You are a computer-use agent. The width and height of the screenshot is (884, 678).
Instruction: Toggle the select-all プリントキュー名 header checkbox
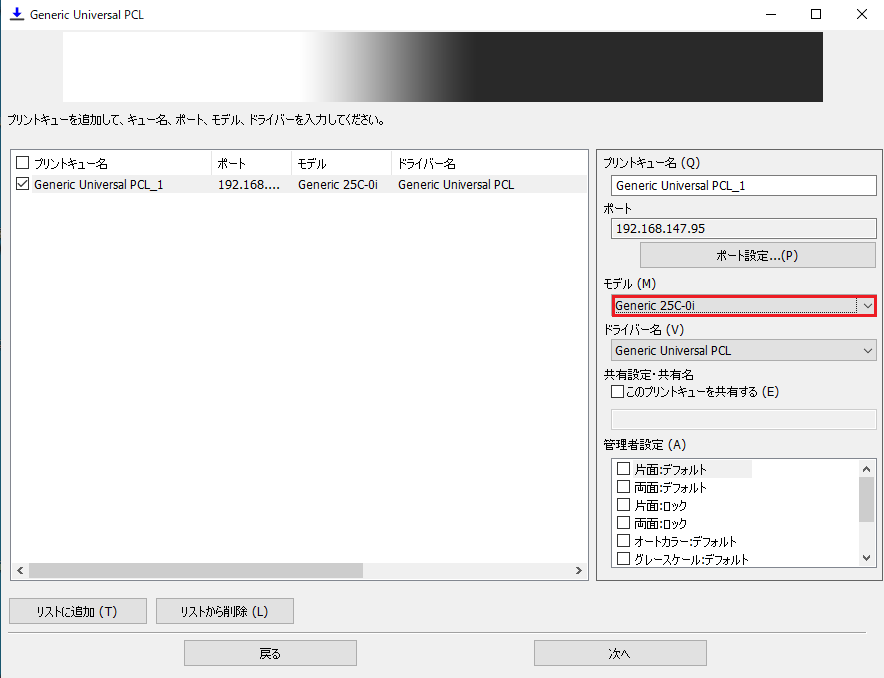click(23, 164)
